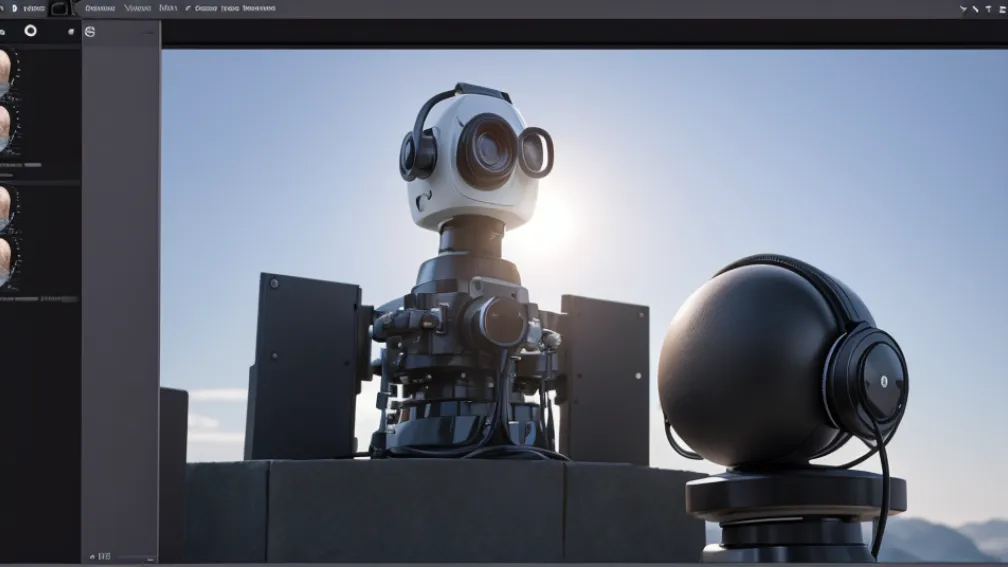Open the last menu label in the top bar
The width and height of the screenshot is (1008, 567).
point(259,8)
